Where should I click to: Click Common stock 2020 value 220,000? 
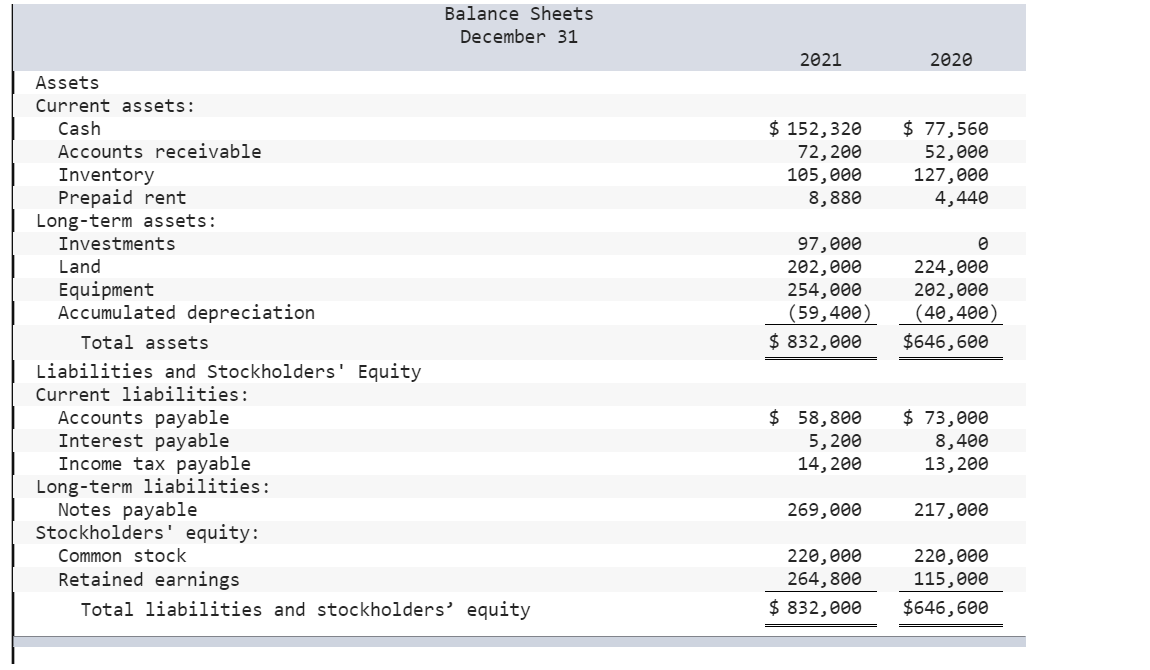(951, 556)
